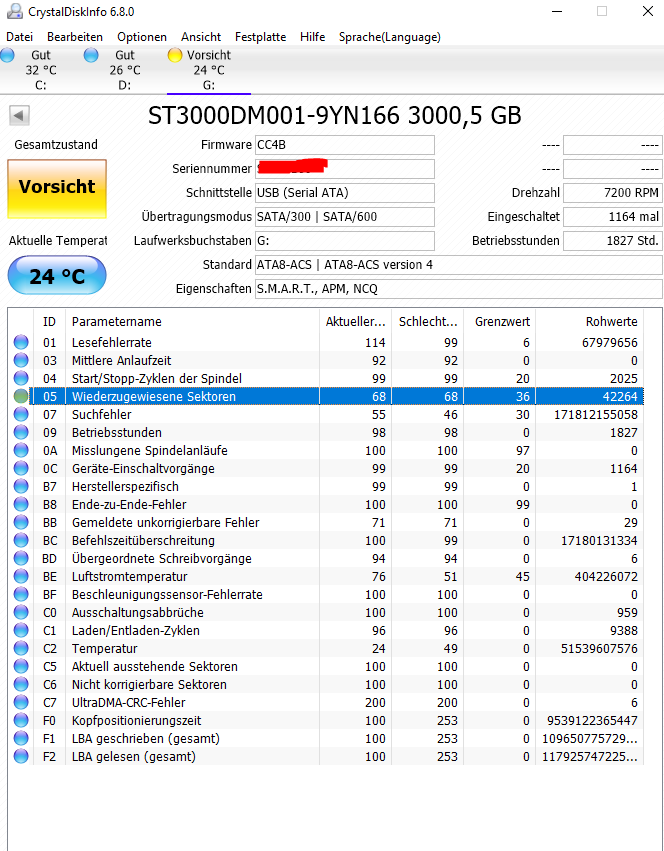Click status orb for UltraDMA-CRC-Fehler row

click(x=21, y=702)
